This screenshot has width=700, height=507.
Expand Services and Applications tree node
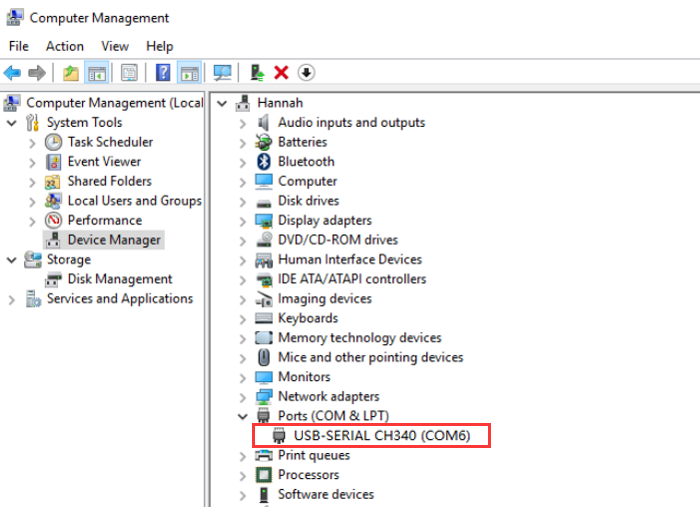click(x=12, y=299)
